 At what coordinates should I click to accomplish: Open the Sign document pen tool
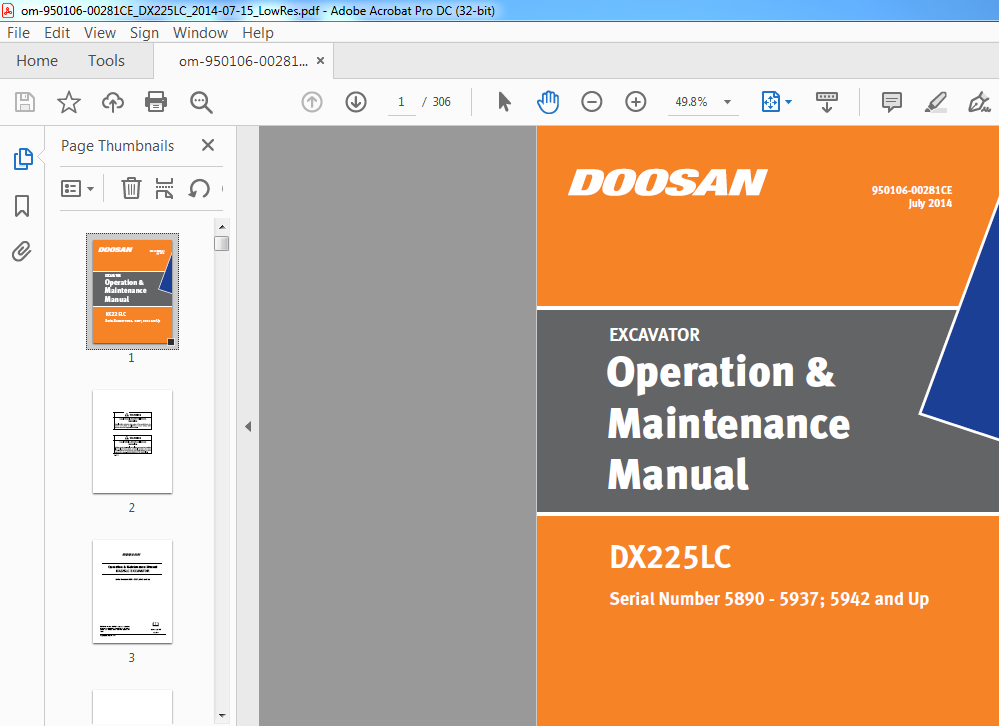coord(979,102)
